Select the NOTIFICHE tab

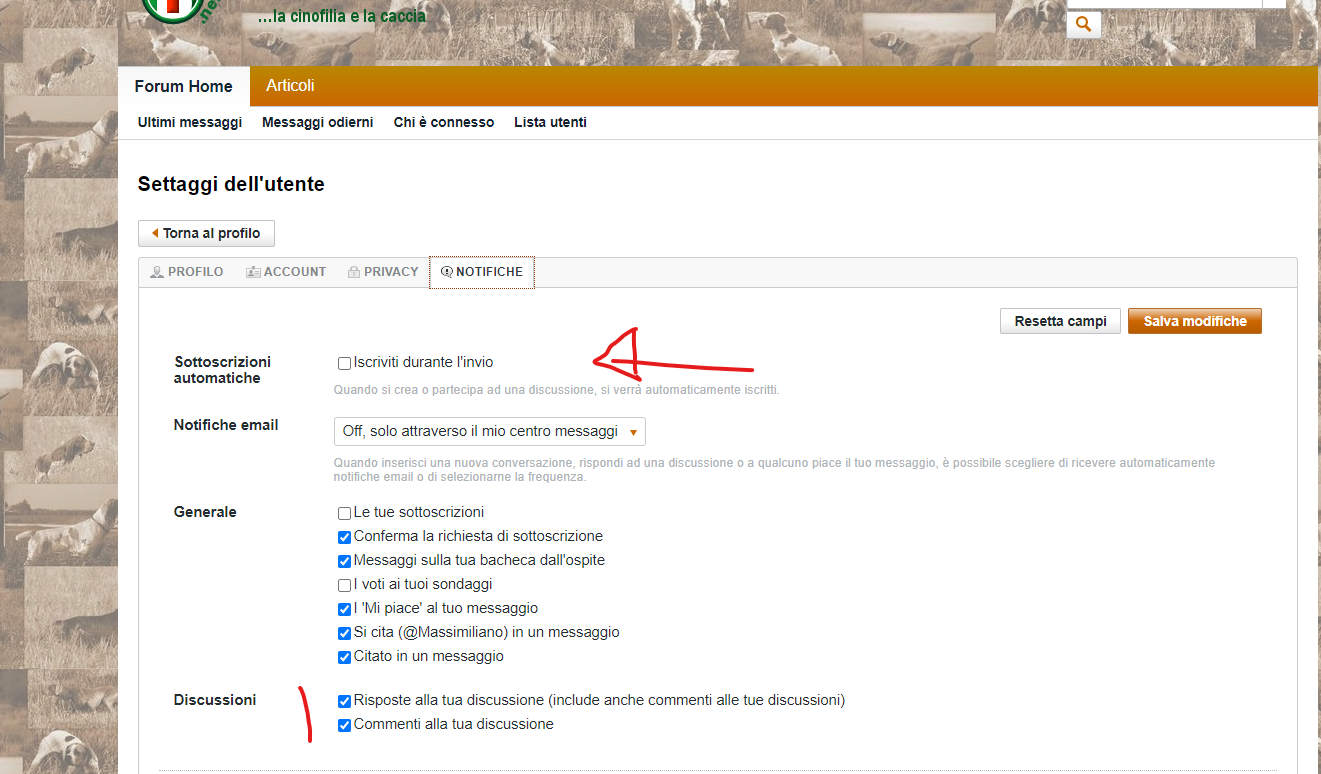pyautogui.click(x=482, y=272)
